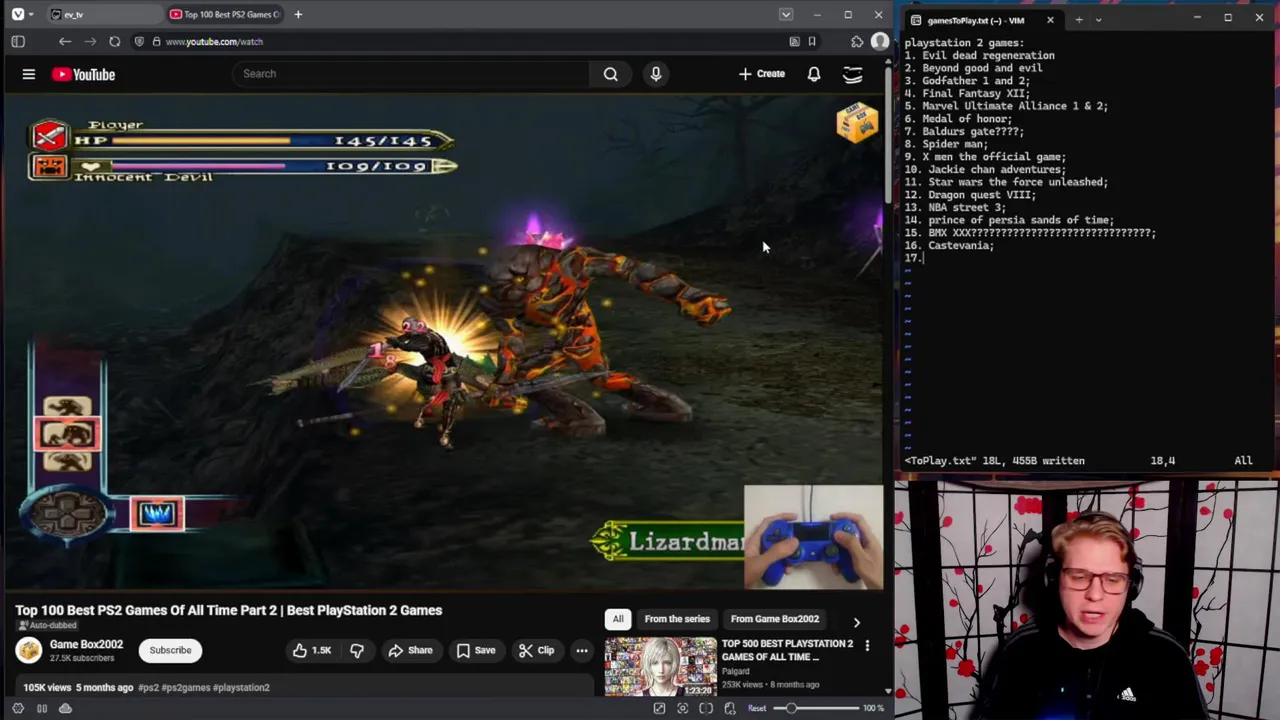
Task: Open Game Box2002 channel avatar
Action: [29, 650]
